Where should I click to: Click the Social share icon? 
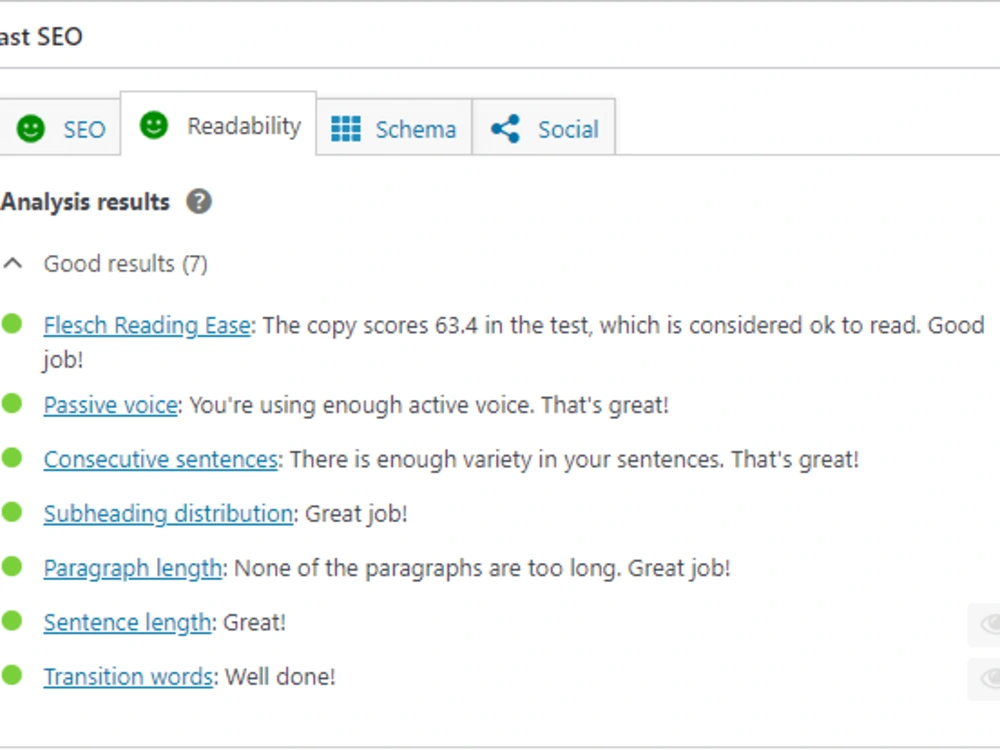tap(506, 129)
